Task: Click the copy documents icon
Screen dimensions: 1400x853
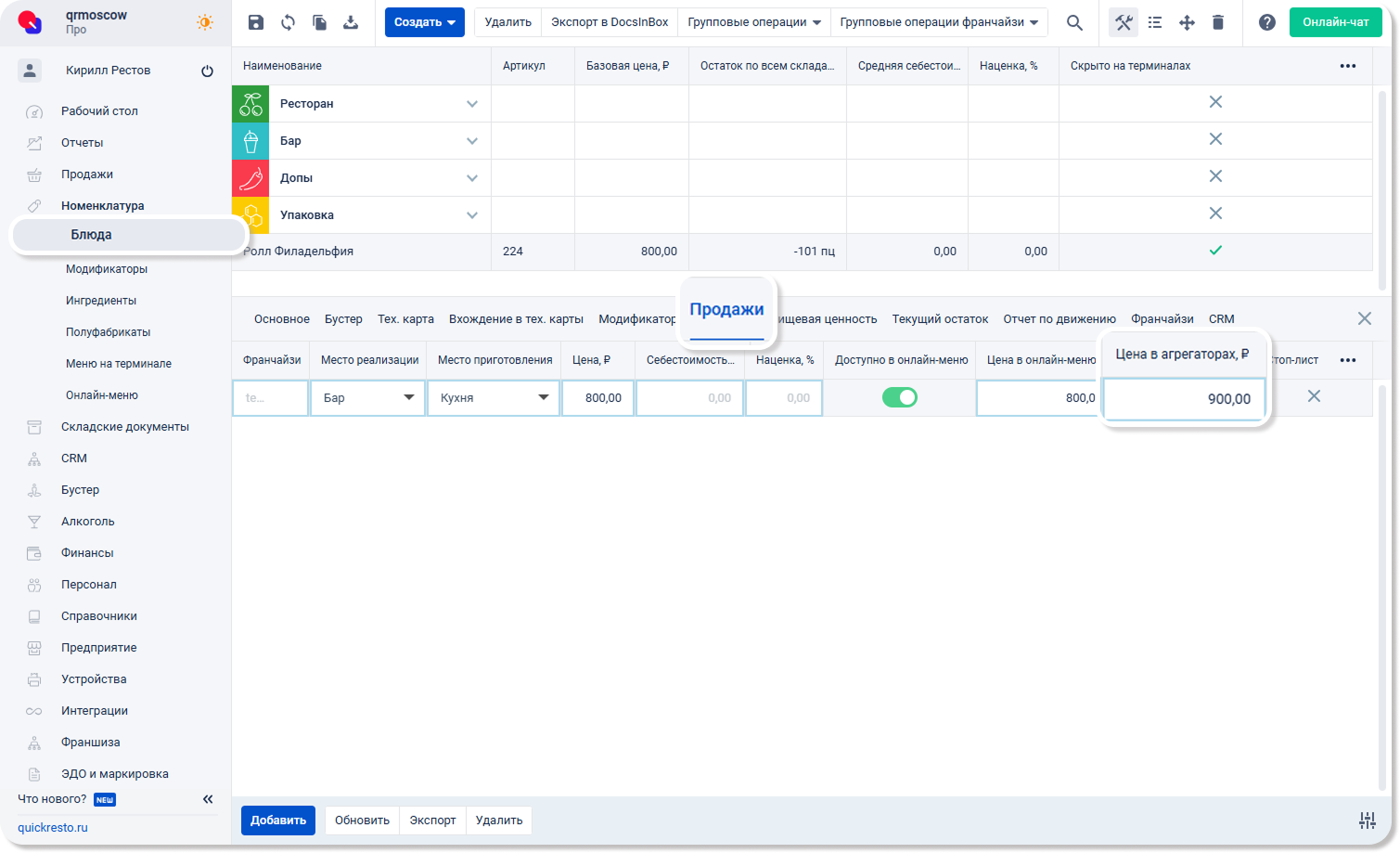Action: click(319, 22)
